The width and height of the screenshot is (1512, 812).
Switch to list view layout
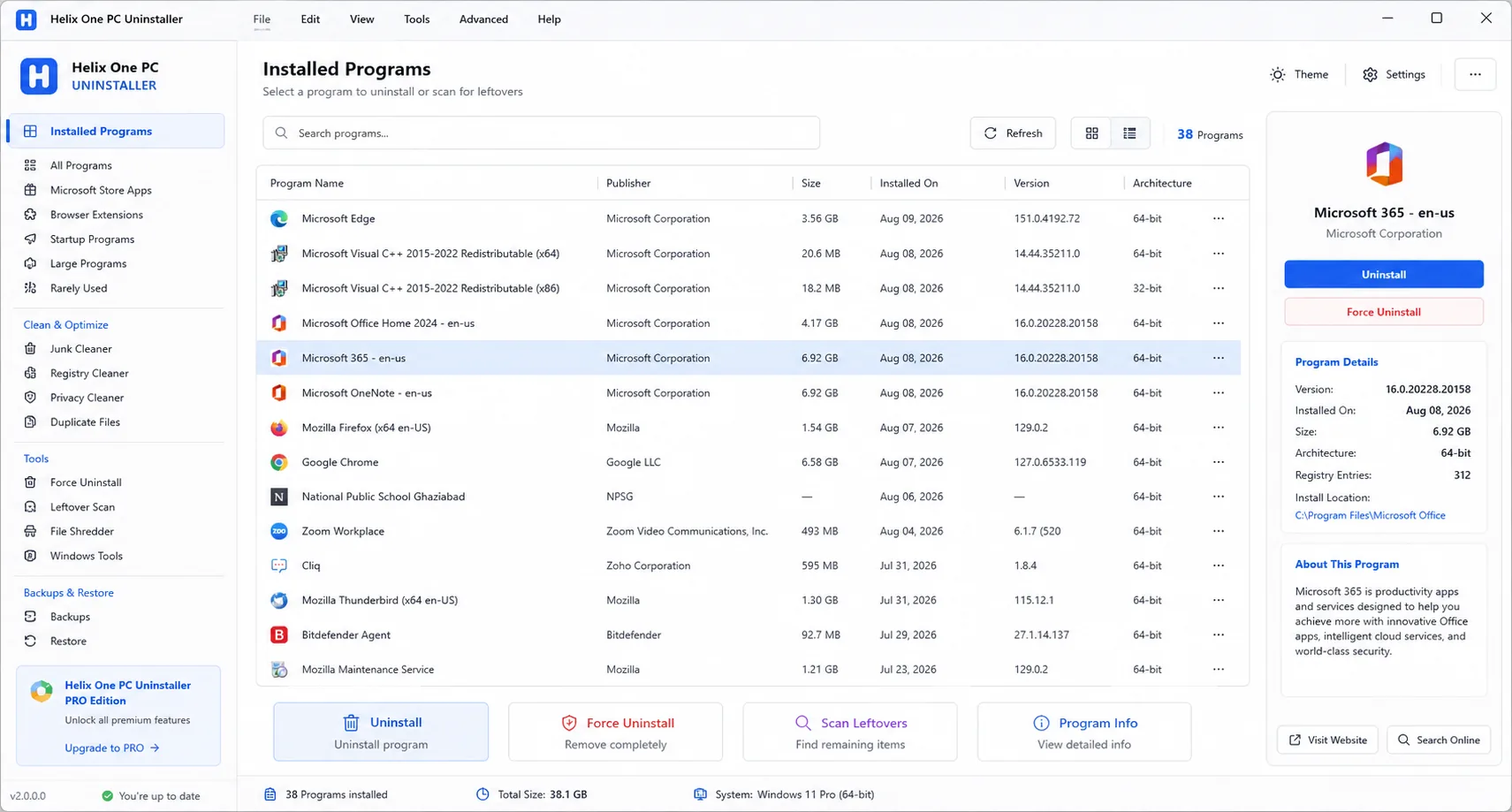tap(1129, 133)
